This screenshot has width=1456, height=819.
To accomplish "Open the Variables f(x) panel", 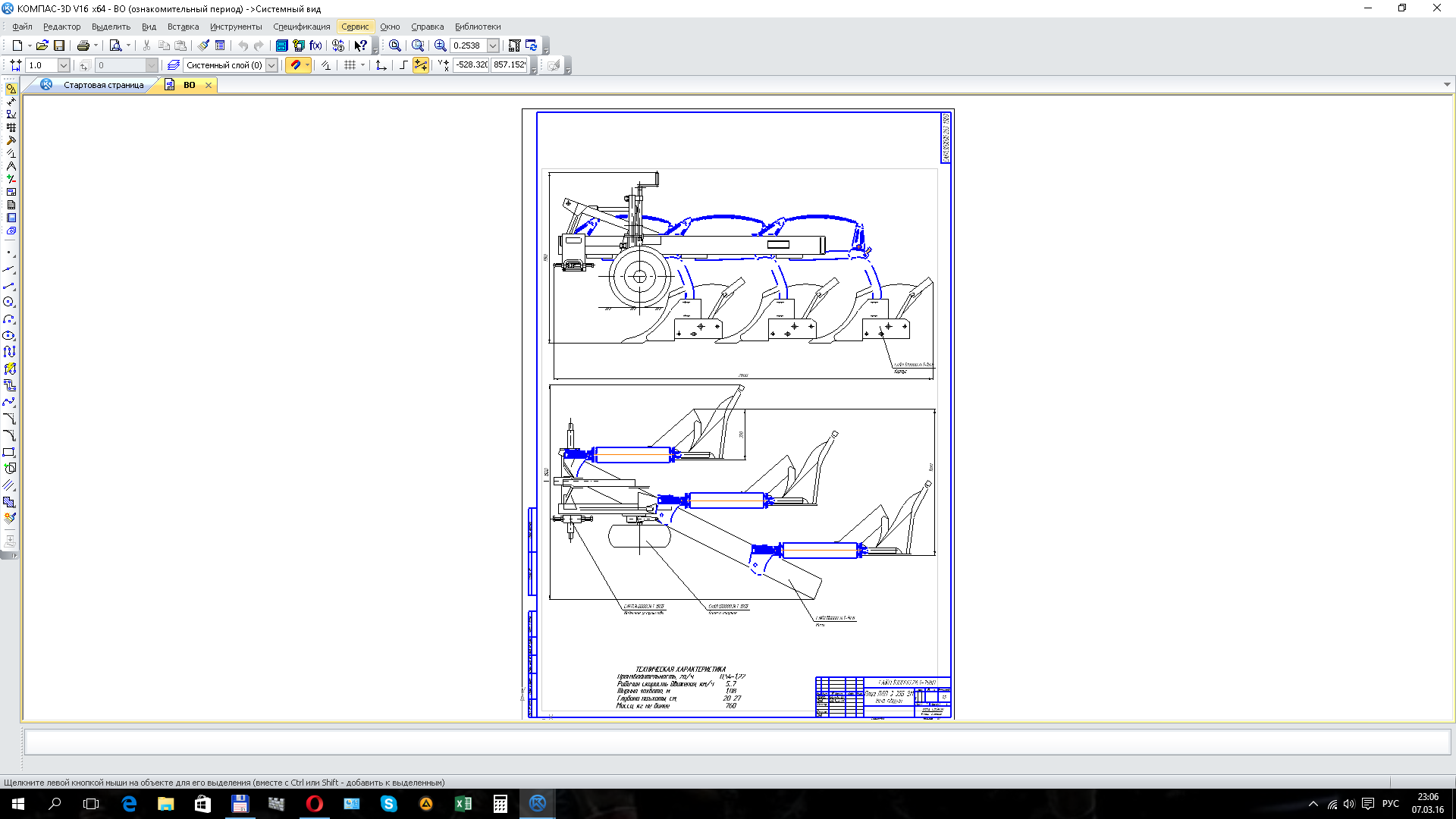I will tap(315, 45).
